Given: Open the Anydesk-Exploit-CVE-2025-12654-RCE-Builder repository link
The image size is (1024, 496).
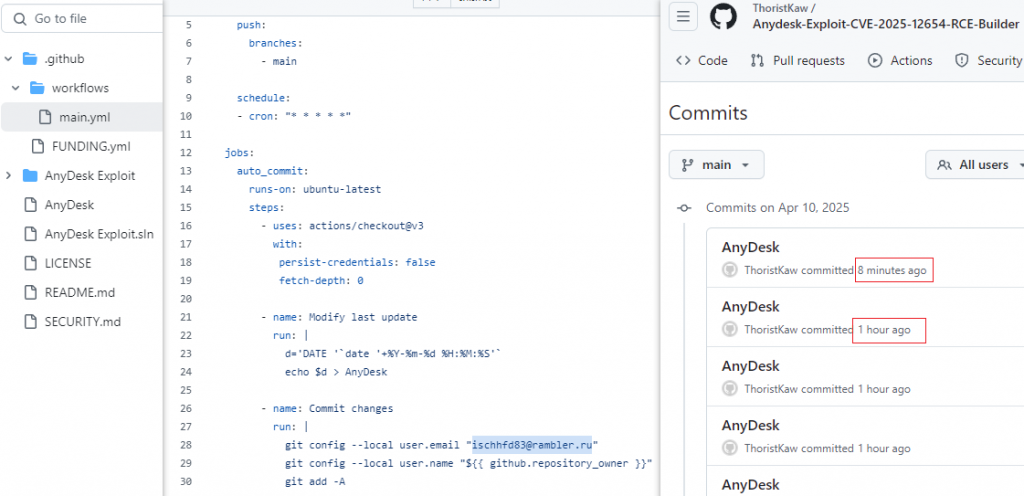Looking at the screenshot, I should coord(886,25).
